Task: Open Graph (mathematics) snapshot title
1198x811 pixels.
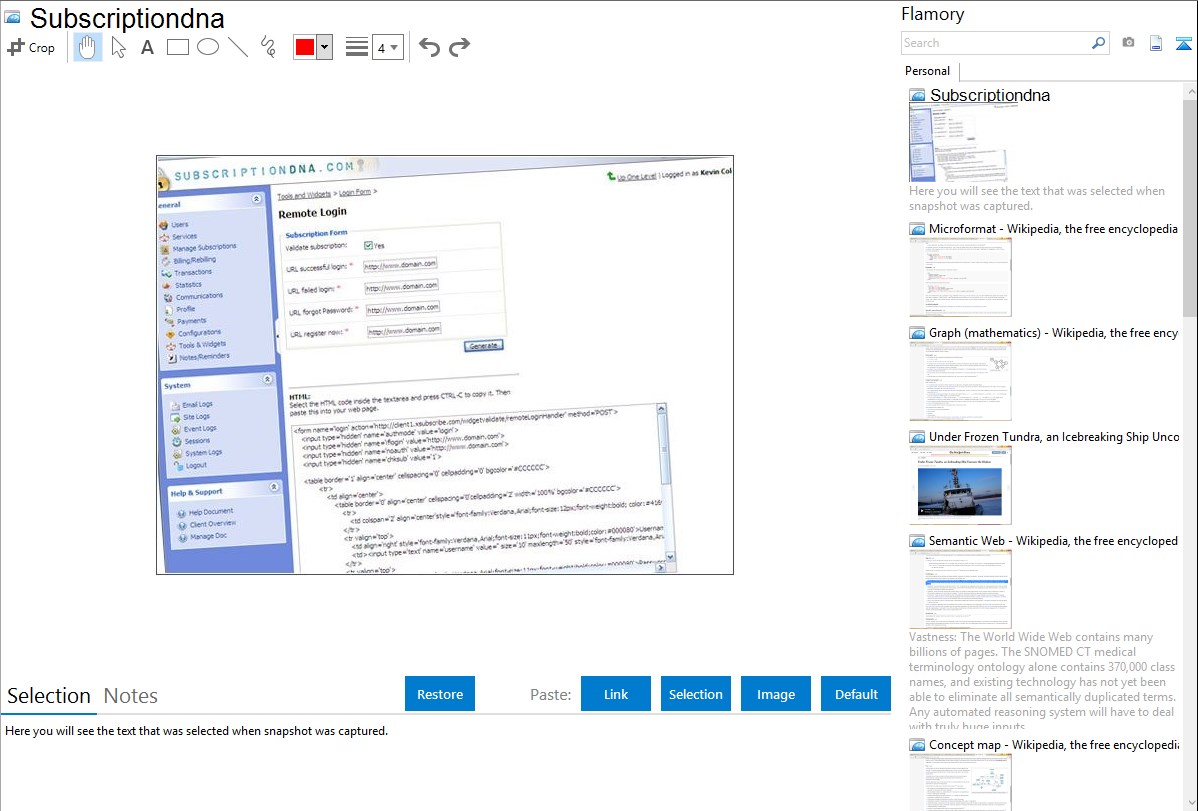Action: tap(1053, 333)
